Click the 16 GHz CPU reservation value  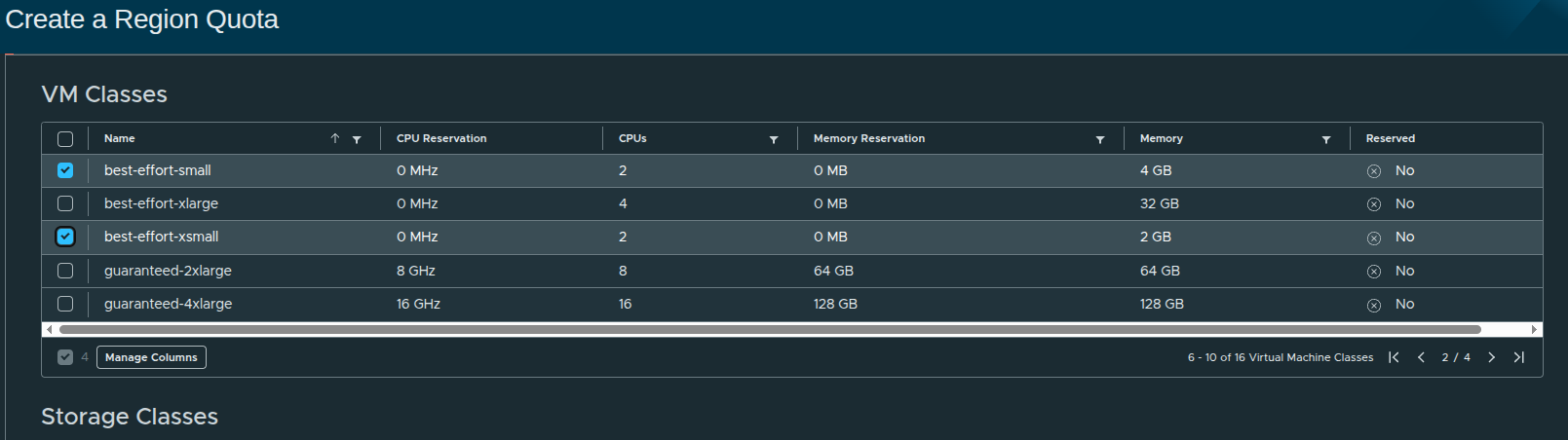point(418,304)
